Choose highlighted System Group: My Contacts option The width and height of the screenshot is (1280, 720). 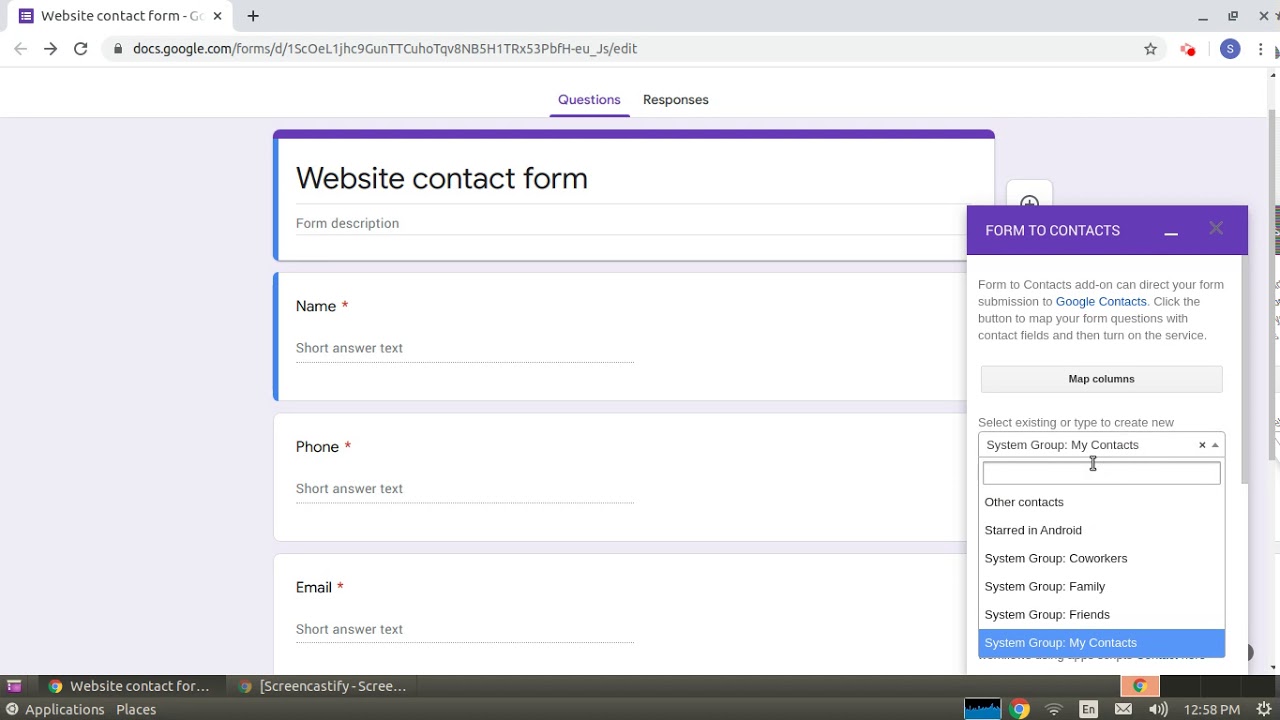click(1101, 643)
